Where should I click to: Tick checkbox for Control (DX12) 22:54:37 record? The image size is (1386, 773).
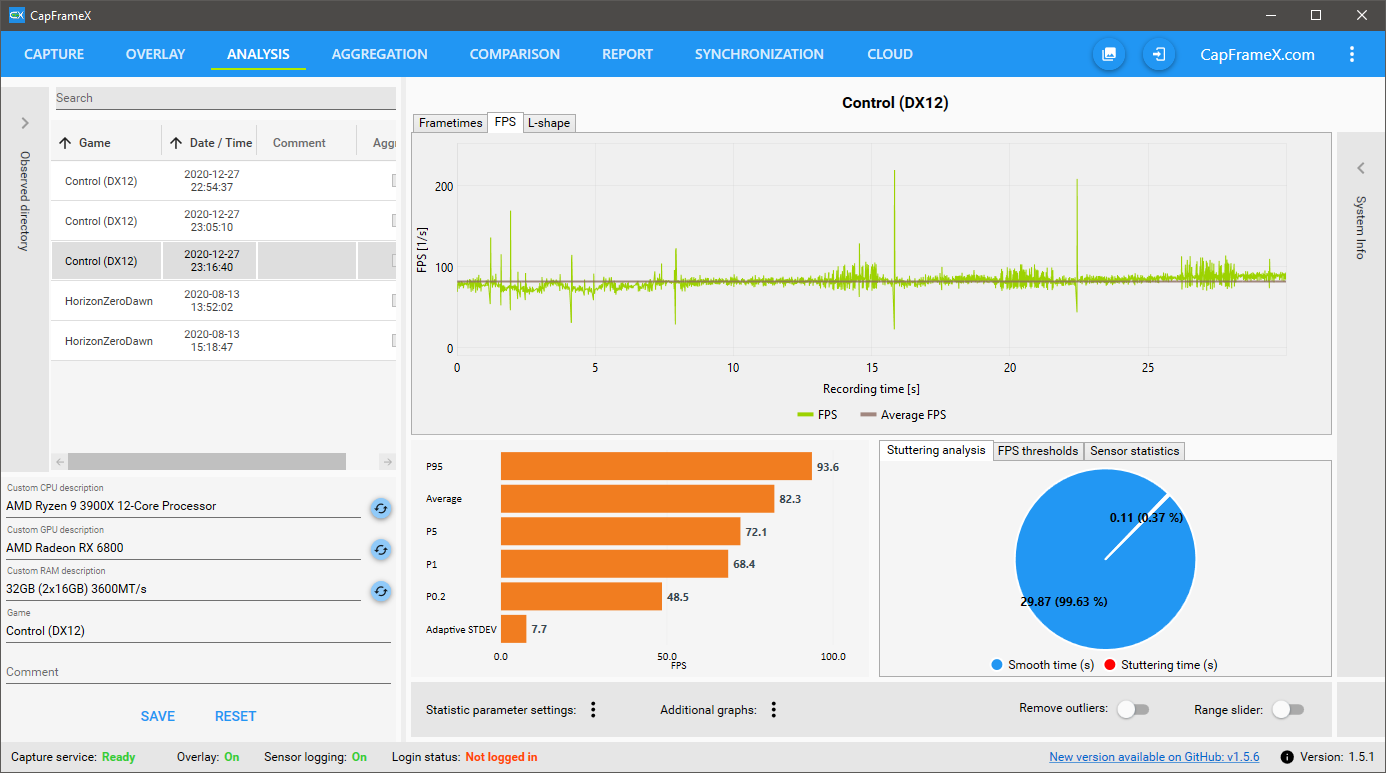click(x=394, y=181)
